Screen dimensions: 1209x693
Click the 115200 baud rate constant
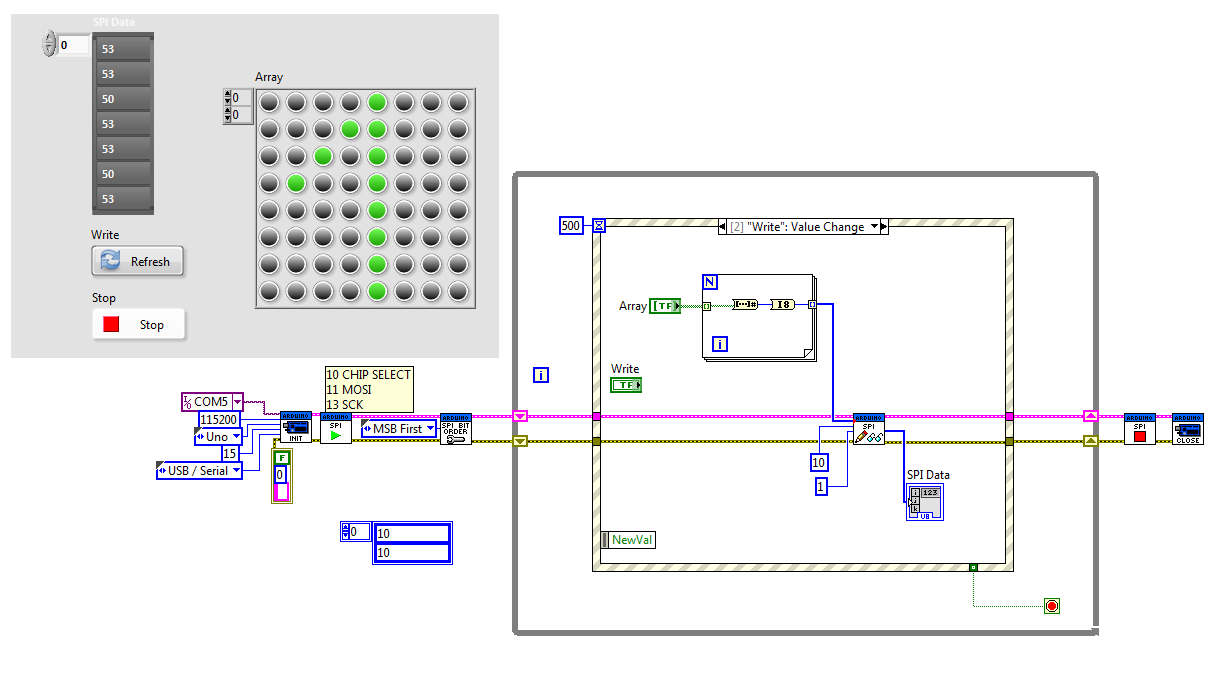point(219,420)
